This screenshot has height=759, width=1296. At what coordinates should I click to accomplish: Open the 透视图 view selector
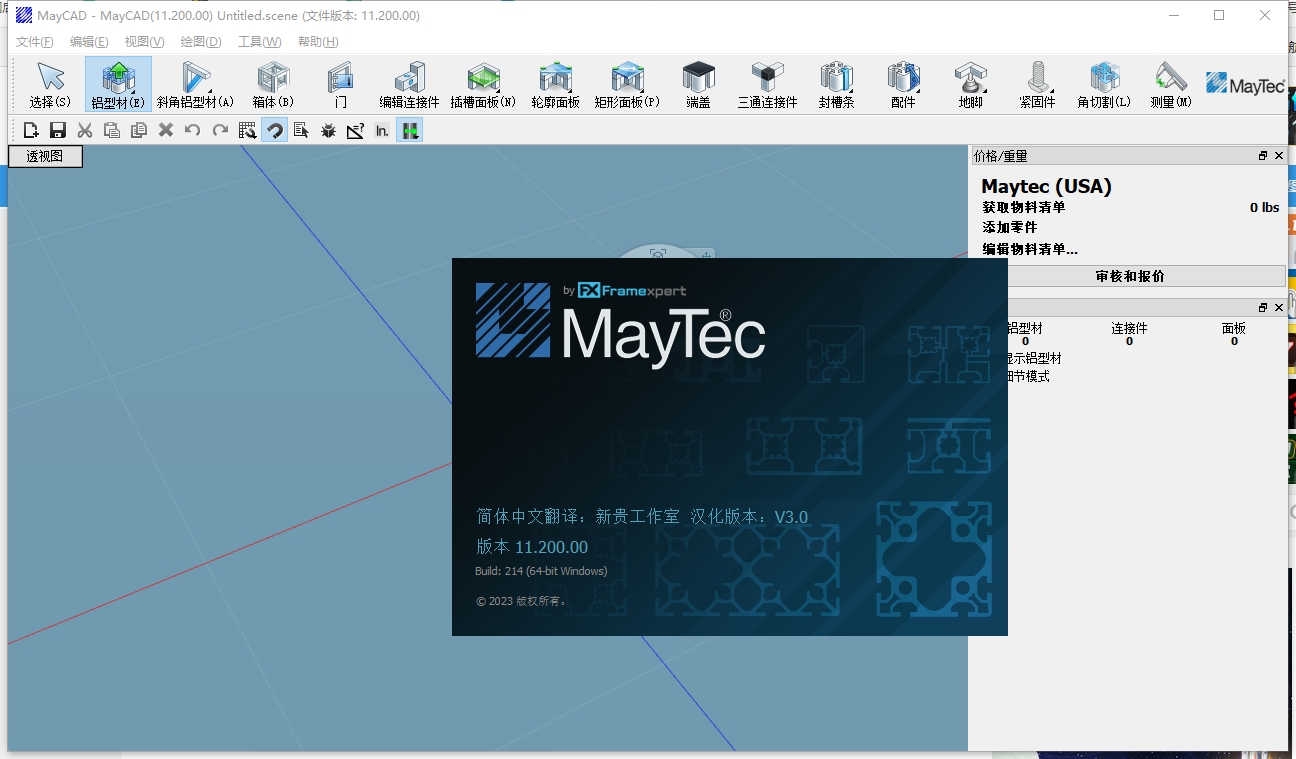(44, 156)
